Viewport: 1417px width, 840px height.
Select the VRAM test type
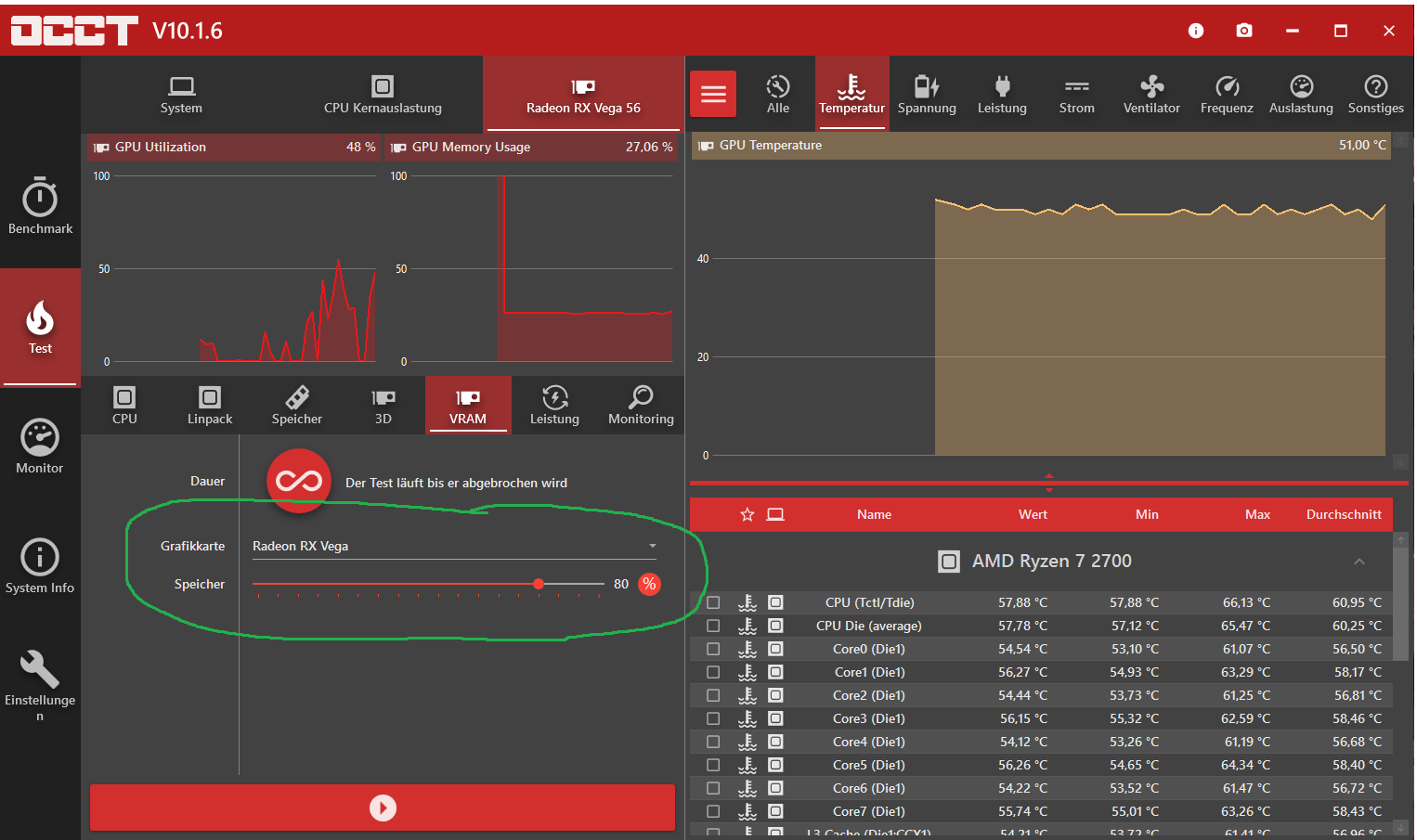coord(468,406)
